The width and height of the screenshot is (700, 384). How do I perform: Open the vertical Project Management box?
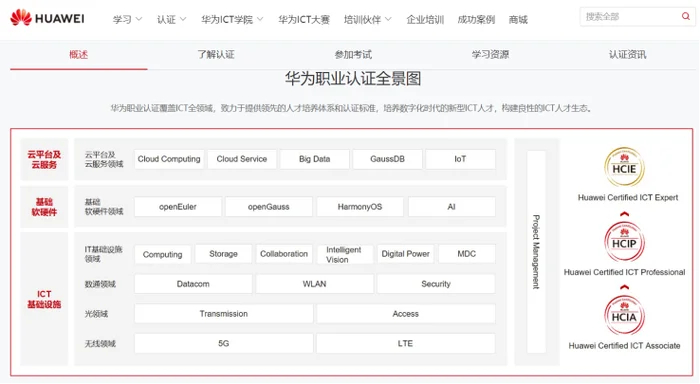536,252
